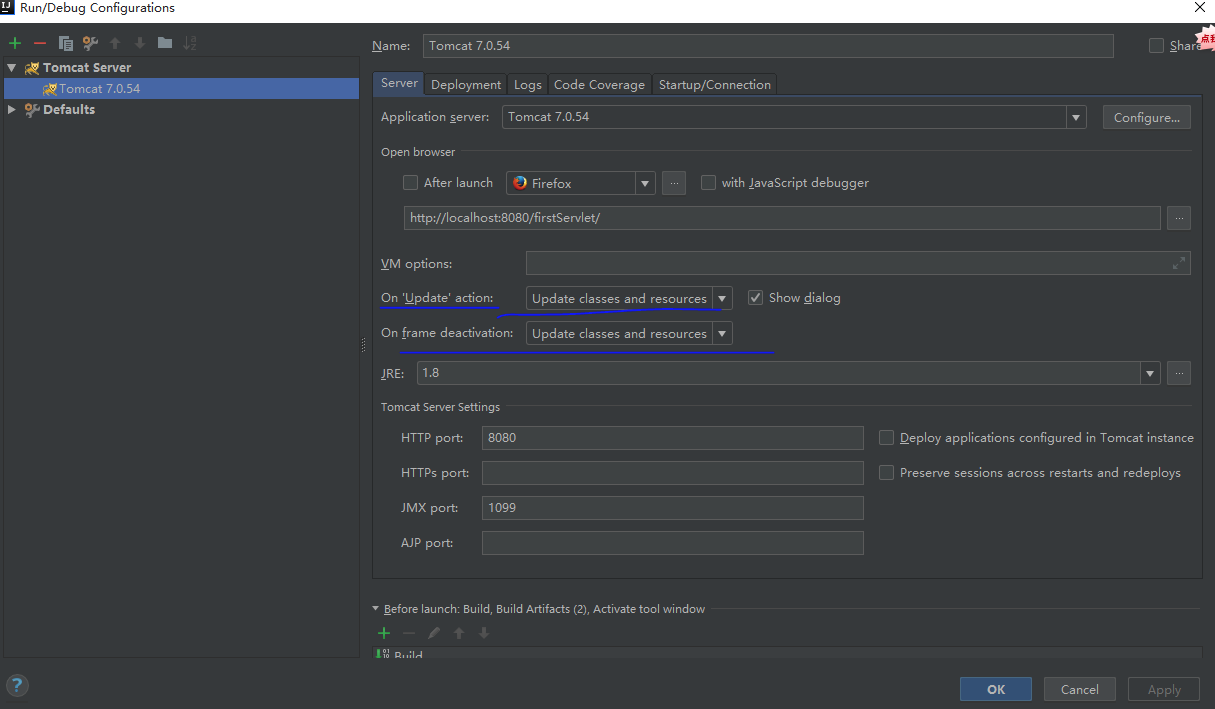1215x709 pixels.
Task: Remove the Before launch task
Action: [x=409, y=633]
